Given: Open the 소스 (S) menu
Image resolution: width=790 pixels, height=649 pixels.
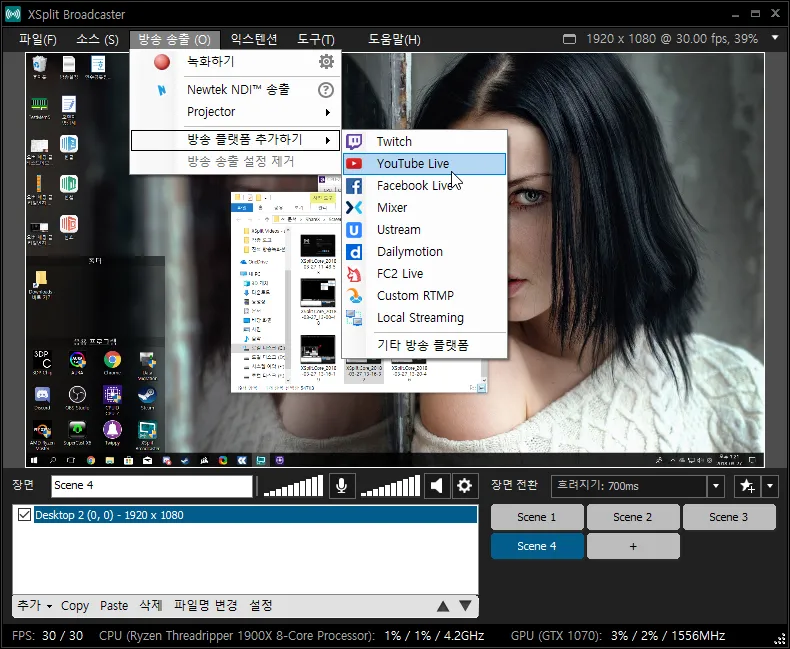Looking at the screenshot, I should pos(97,39).
